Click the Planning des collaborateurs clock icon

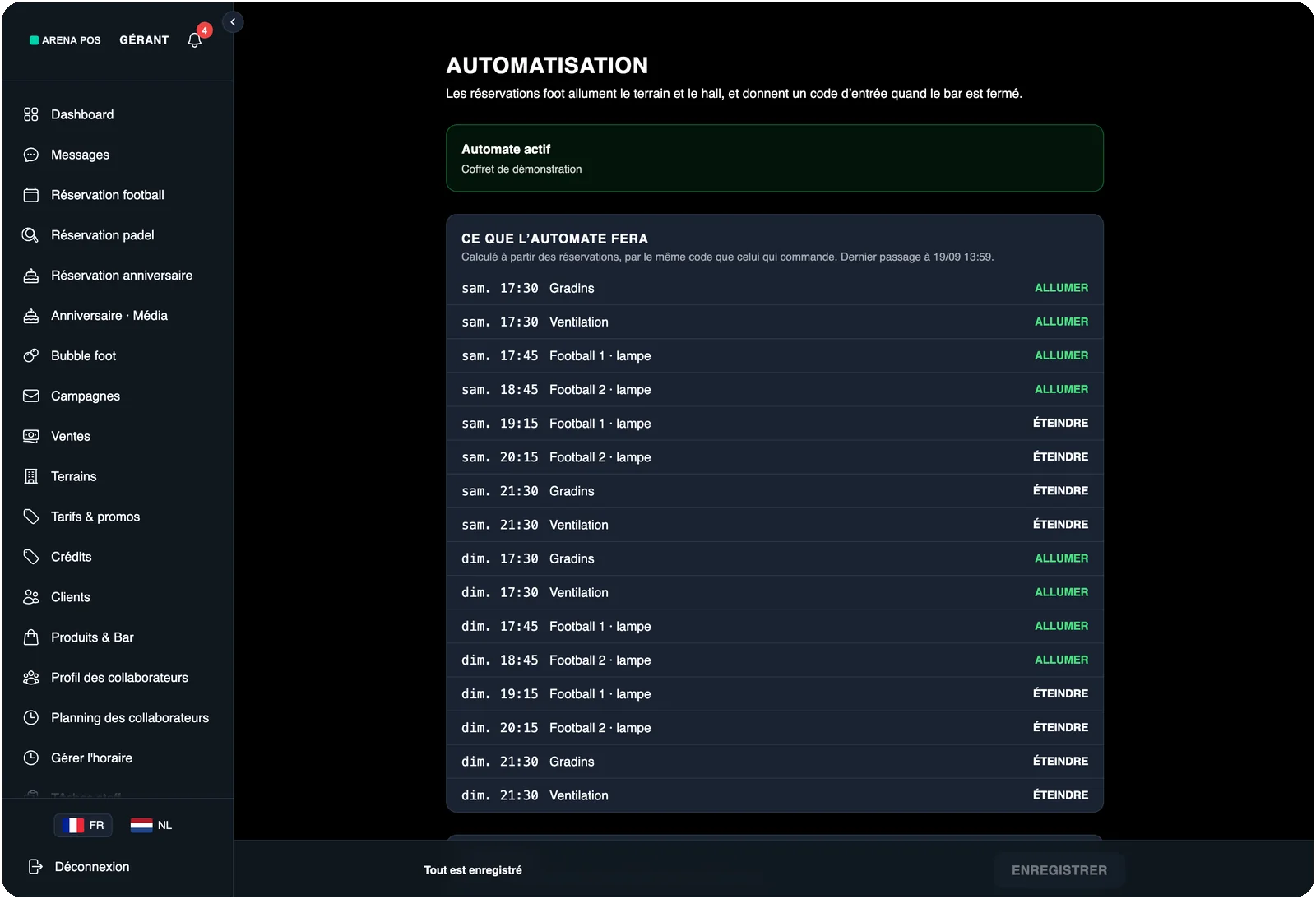(31, 717)
